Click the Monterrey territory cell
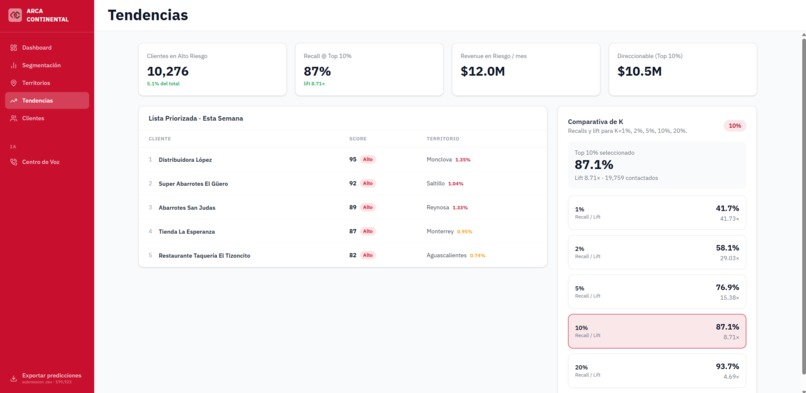Screen dimensions: 806x393 point(449,231)
